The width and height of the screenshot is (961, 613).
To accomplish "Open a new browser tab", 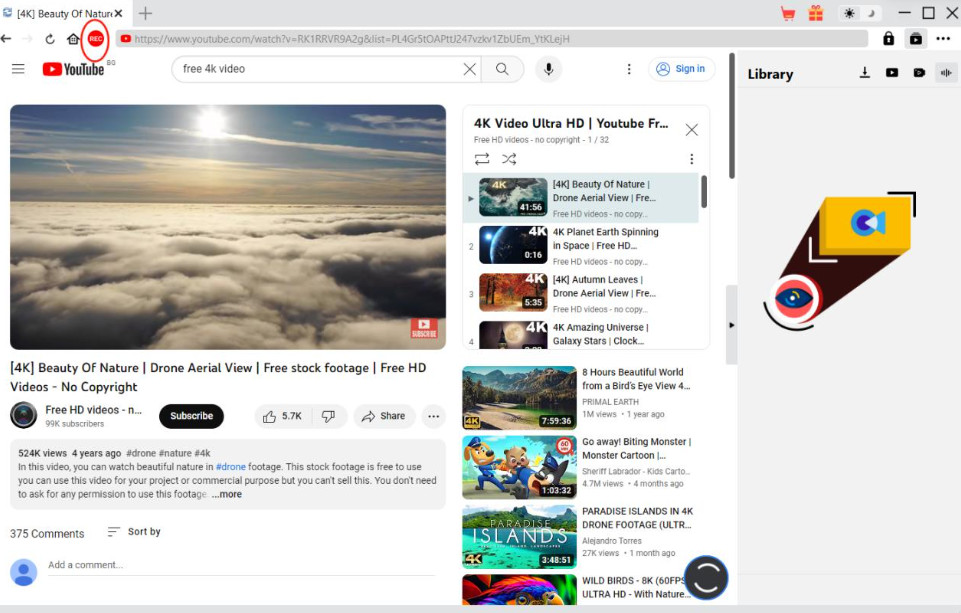I will [x=145, y=13].
